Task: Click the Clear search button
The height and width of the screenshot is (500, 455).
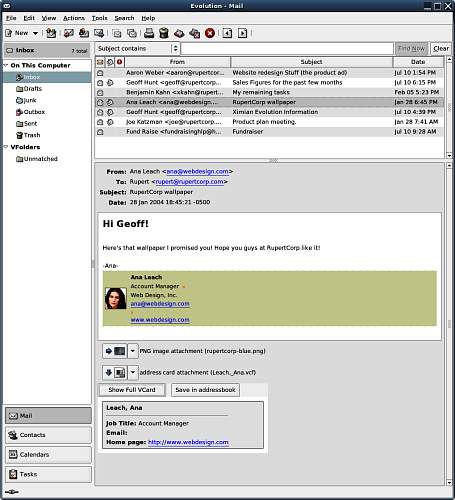Action: (441, 49)
